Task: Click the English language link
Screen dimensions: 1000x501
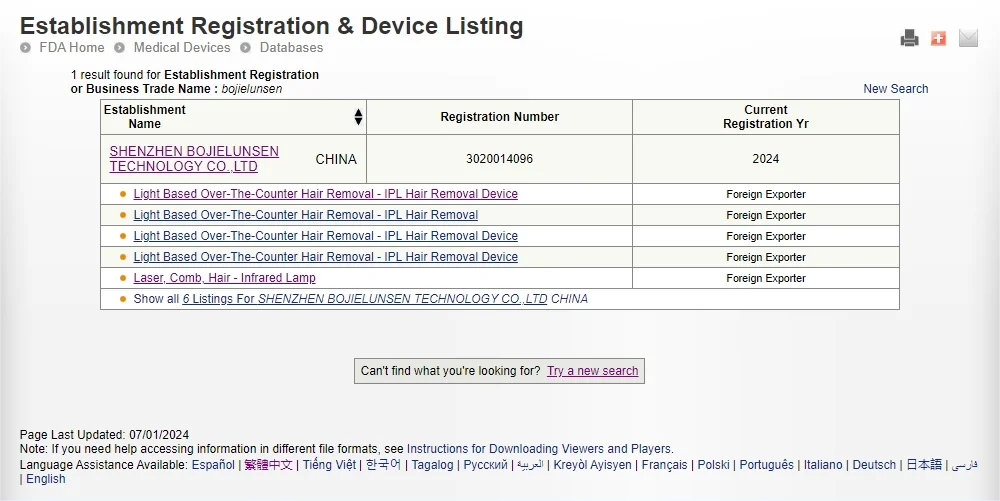Action: [46, 479]
